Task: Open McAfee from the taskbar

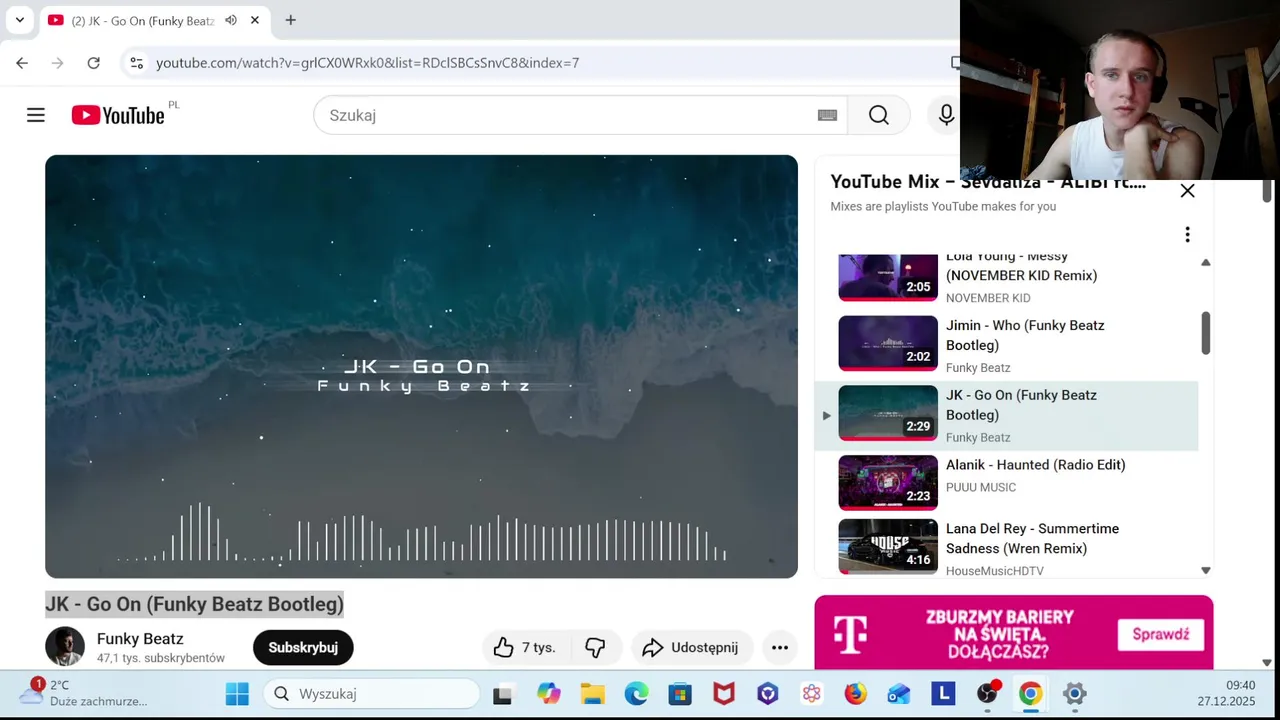Action: pyautogui.click(x=724, y=694)
